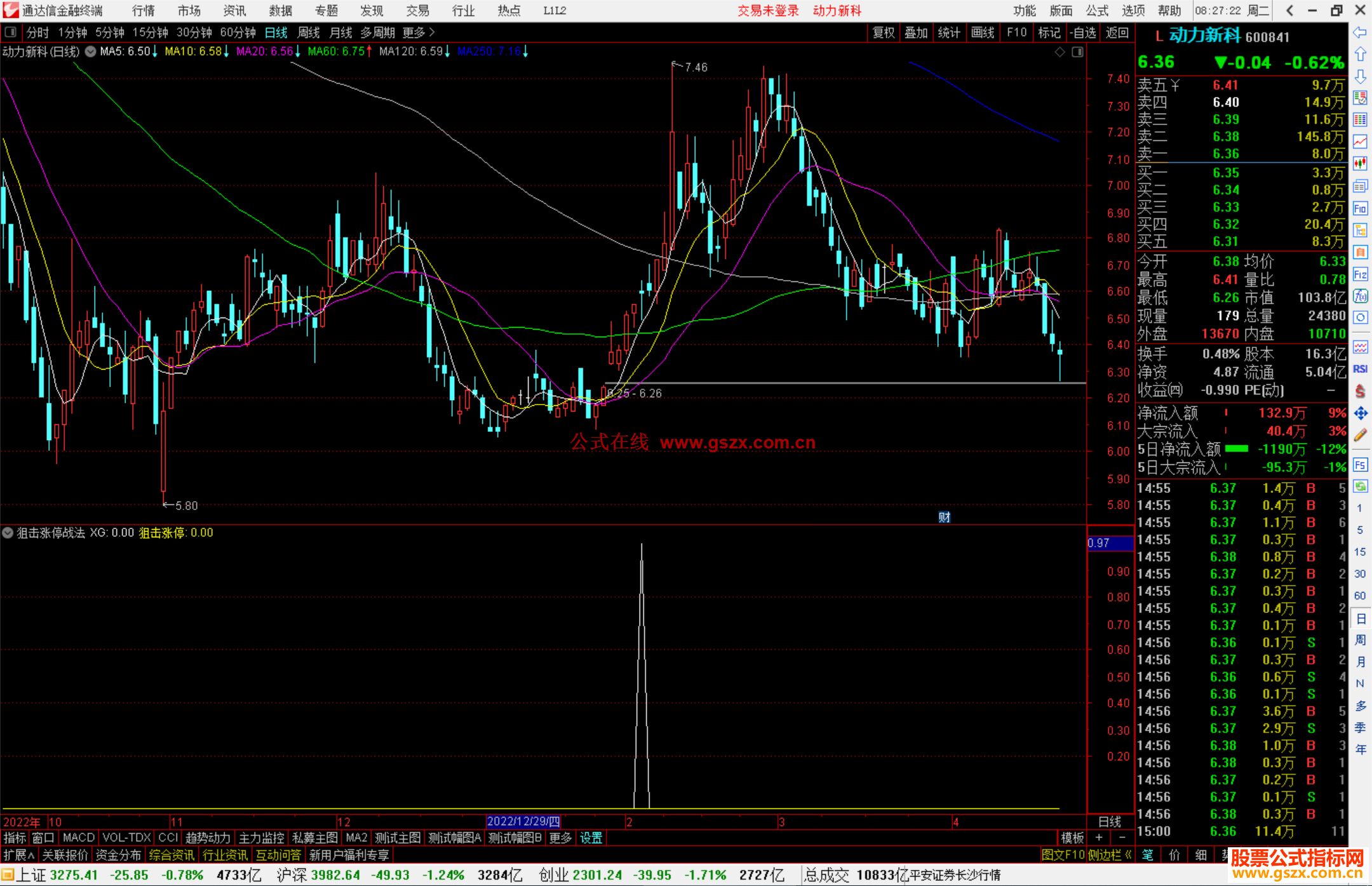This screenshot has width=1372, height=886.
Task: Expand the 扩展 panel at bottom left
Action: pos(19,855)
